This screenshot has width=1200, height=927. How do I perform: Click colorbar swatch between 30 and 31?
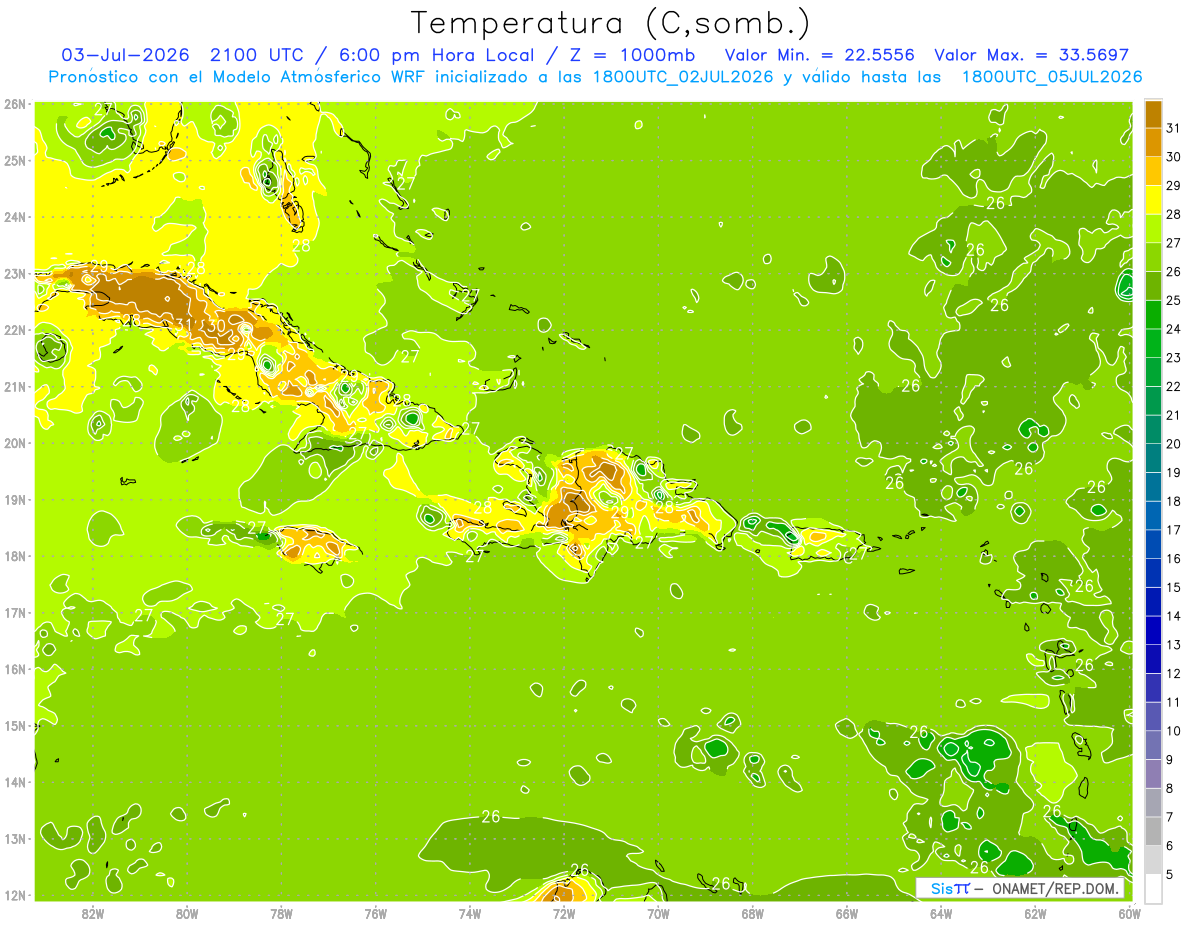point(1153,142)
